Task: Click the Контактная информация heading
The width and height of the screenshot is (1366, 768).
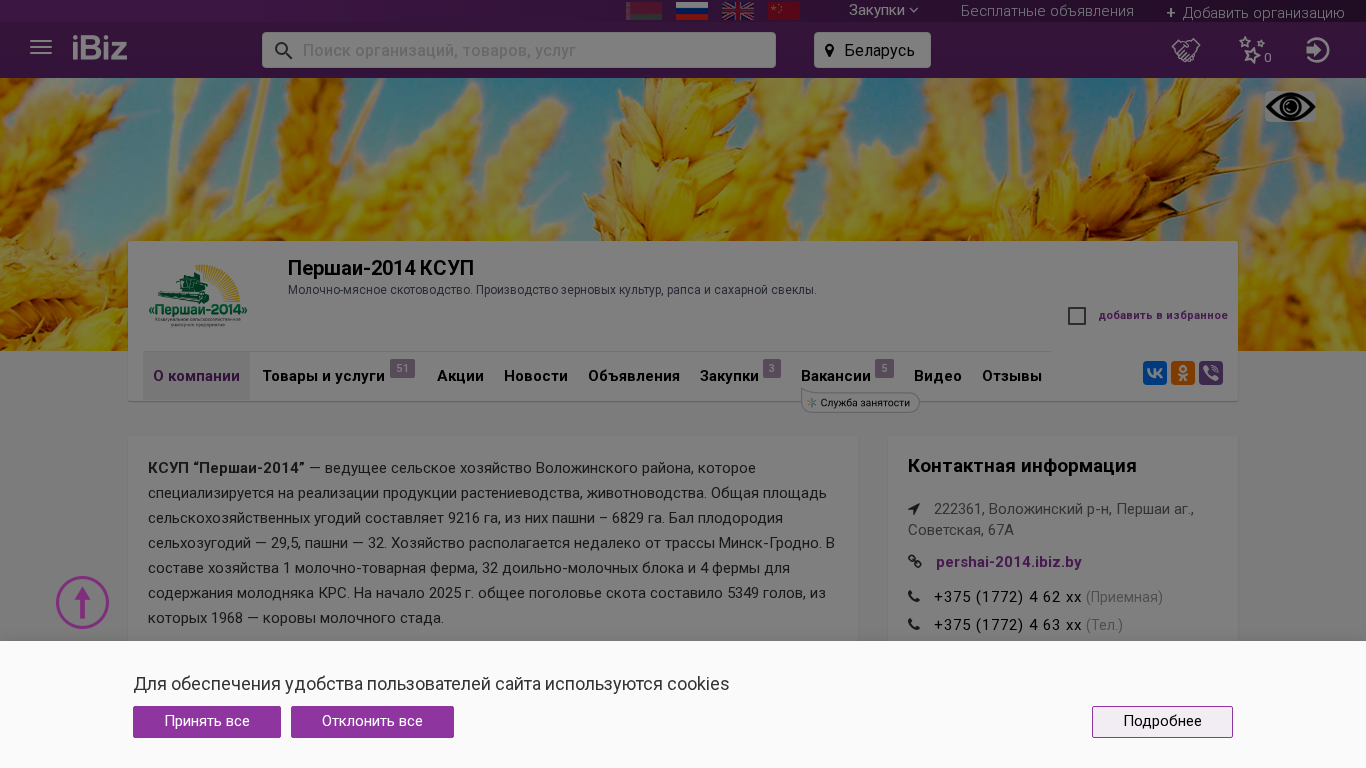Action: click(x=1022, y=466)
